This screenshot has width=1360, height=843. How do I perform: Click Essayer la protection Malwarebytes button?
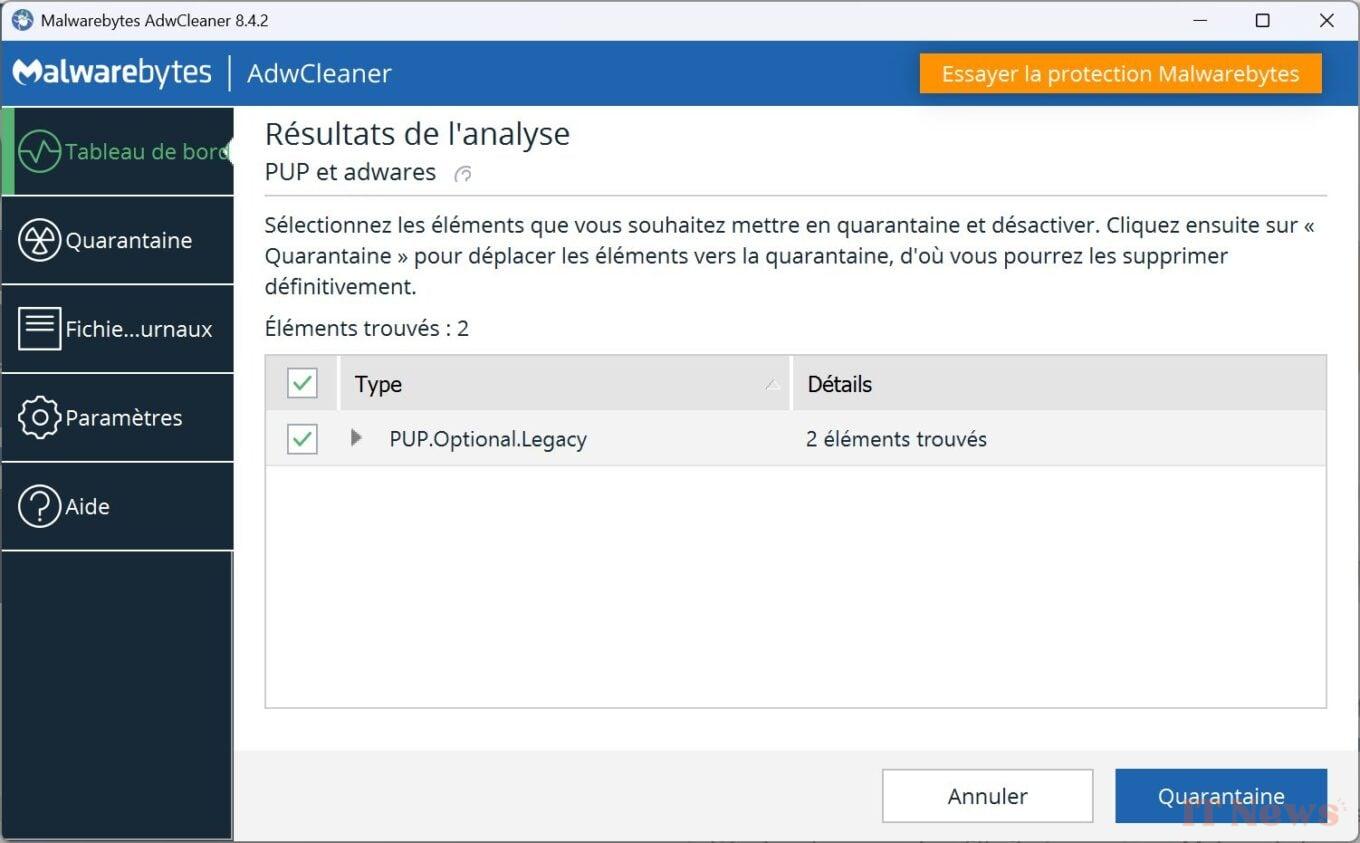tap(1120, 74)
